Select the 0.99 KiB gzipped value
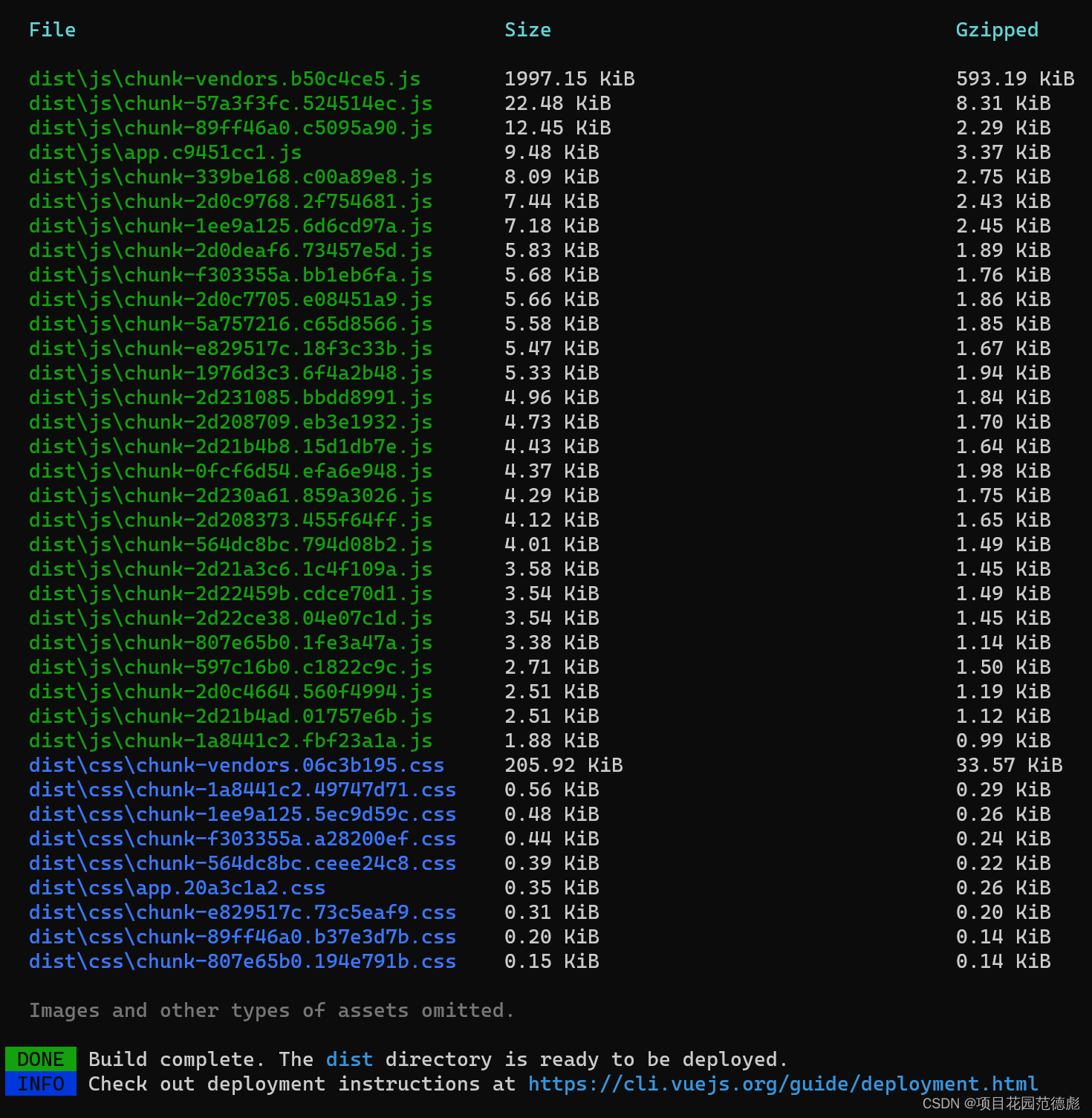The width and height of the screenshot is (1092, 1118). pyautogui.click(x=1004, y=741)
